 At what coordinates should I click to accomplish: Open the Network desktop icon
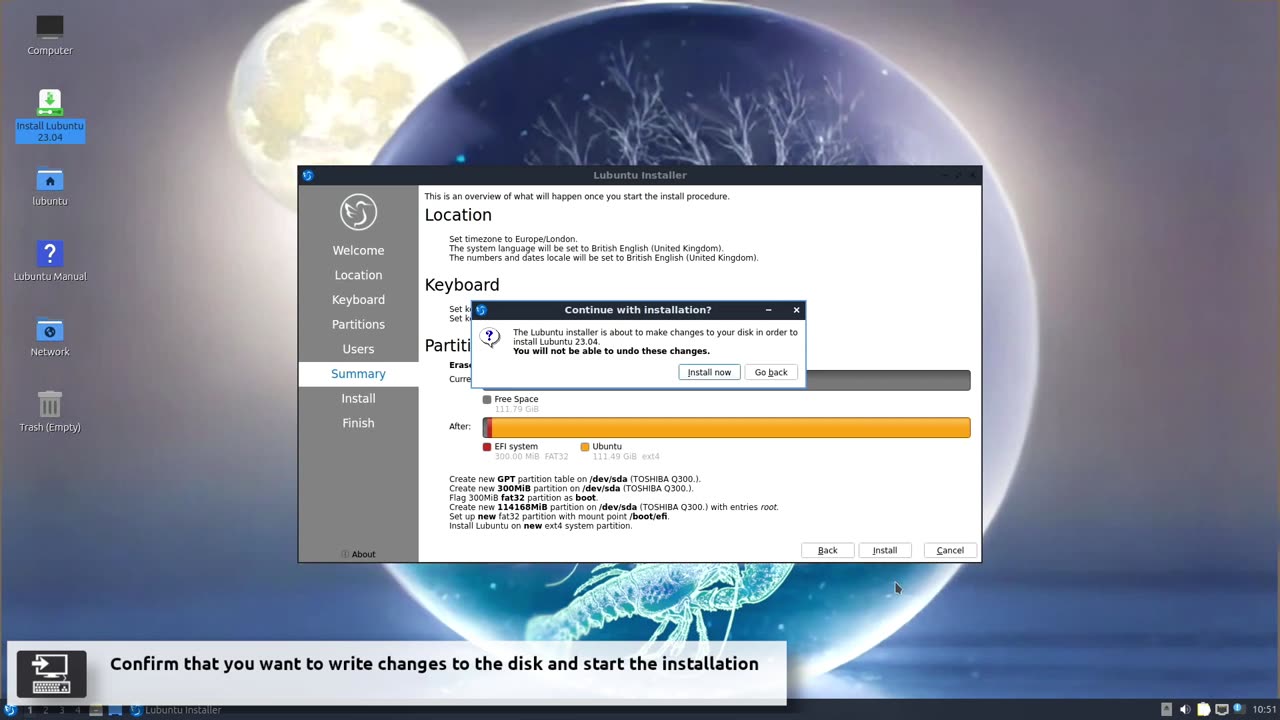click(50, 338)
